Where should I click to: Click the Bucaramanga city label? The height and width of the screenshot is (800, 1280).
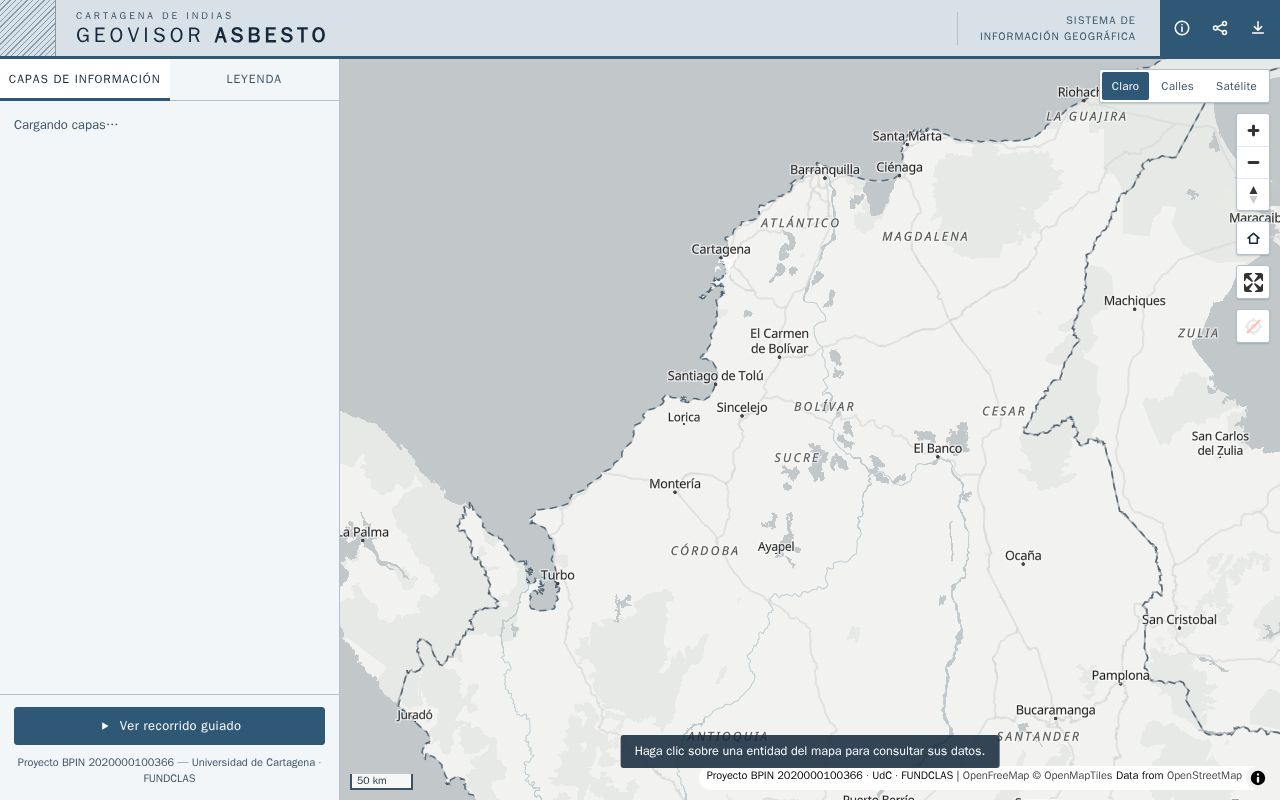(x=1055, y=711)
